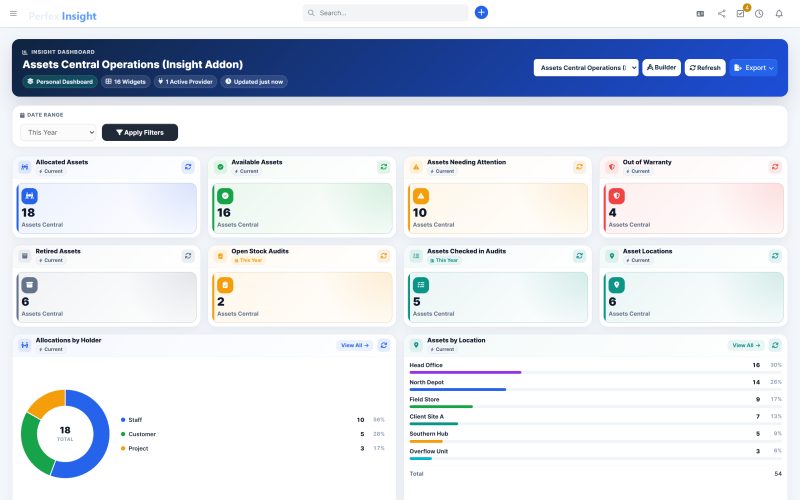Screen dimensions: 800x500
Task: Click the Refresh dashboard button
Action: coord(705,68)
